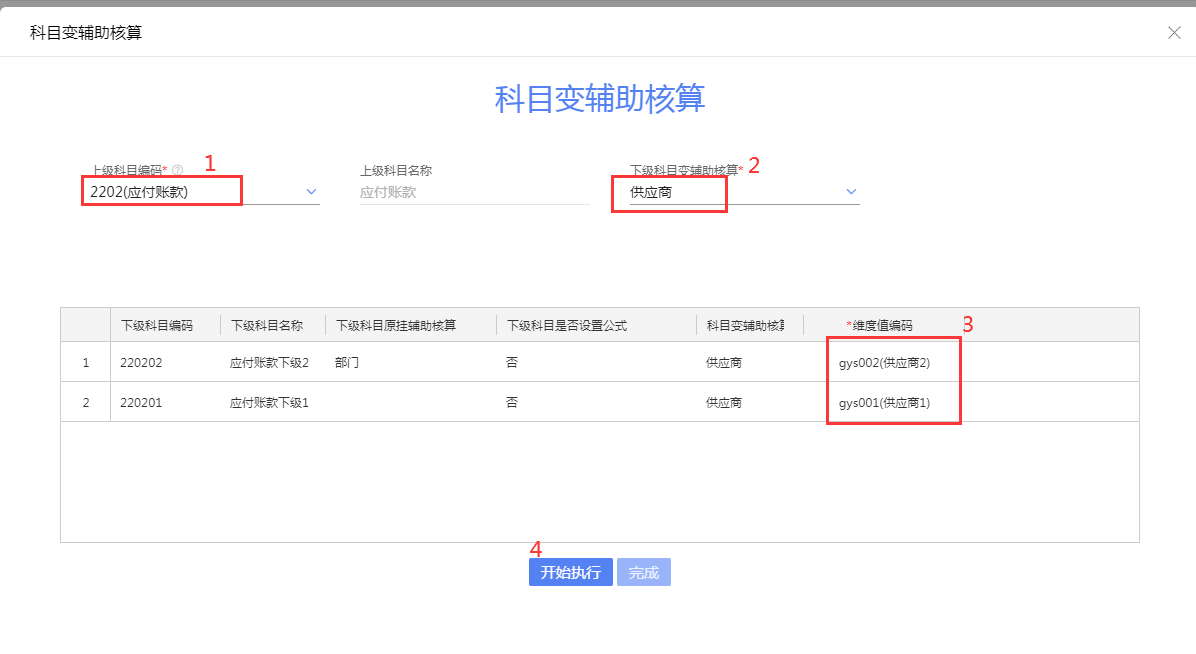
Task: Start execution with 开始执行 button
Action: click(571, 572)
